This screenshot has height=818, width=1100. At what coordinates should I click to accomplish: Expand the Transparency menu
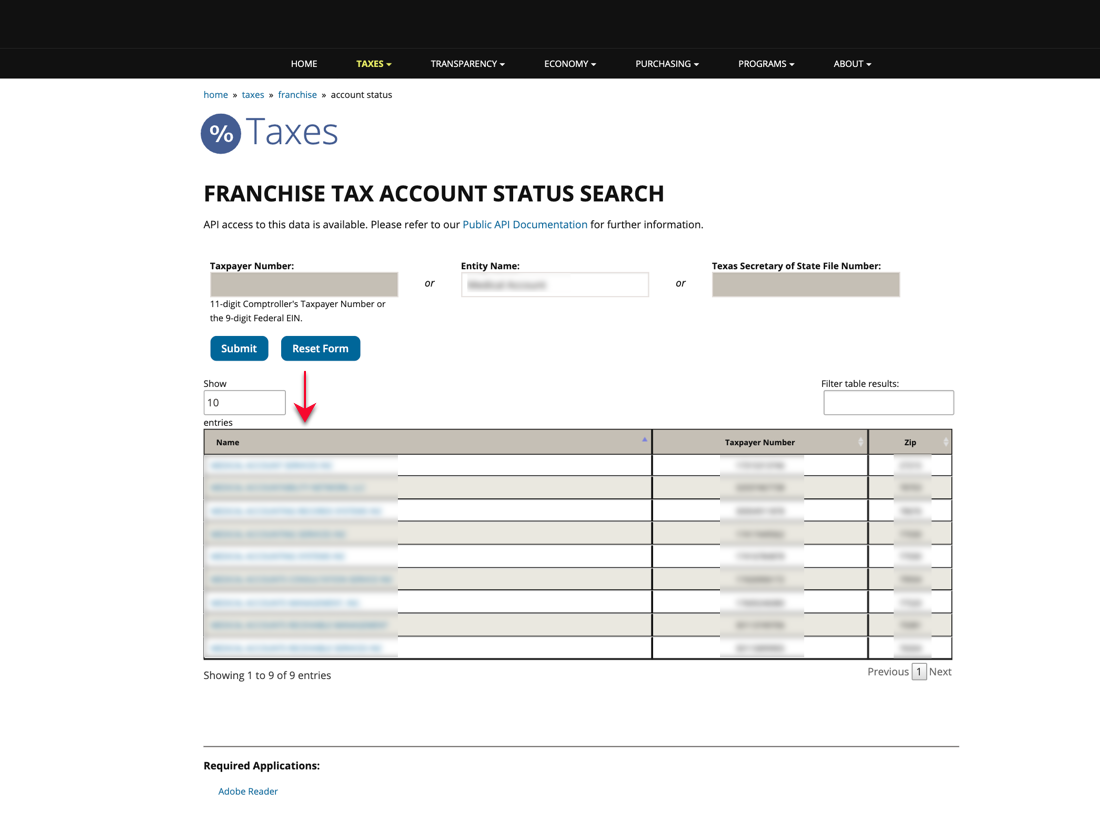pos(467,64)
